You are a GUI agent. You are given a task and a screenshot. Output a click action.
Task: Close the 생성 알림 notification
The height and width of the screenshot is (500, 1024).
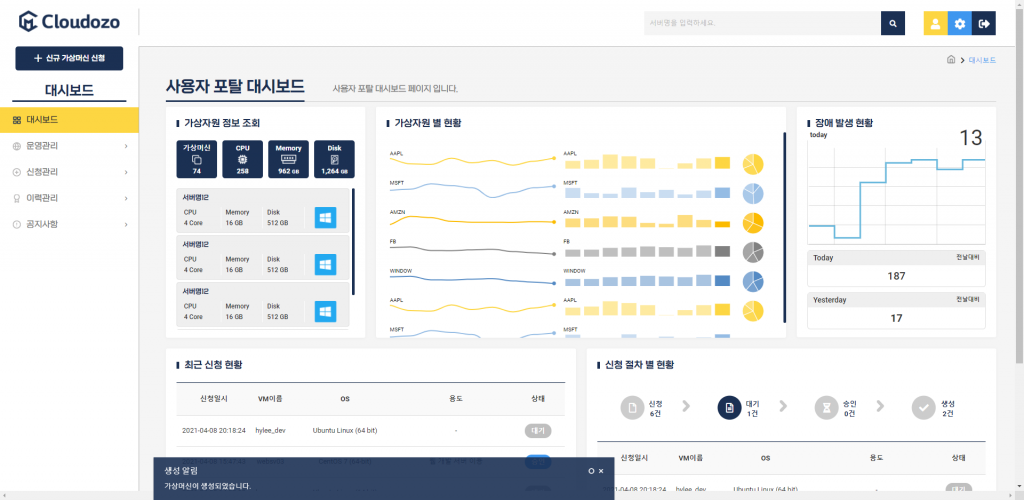point(601,470)
